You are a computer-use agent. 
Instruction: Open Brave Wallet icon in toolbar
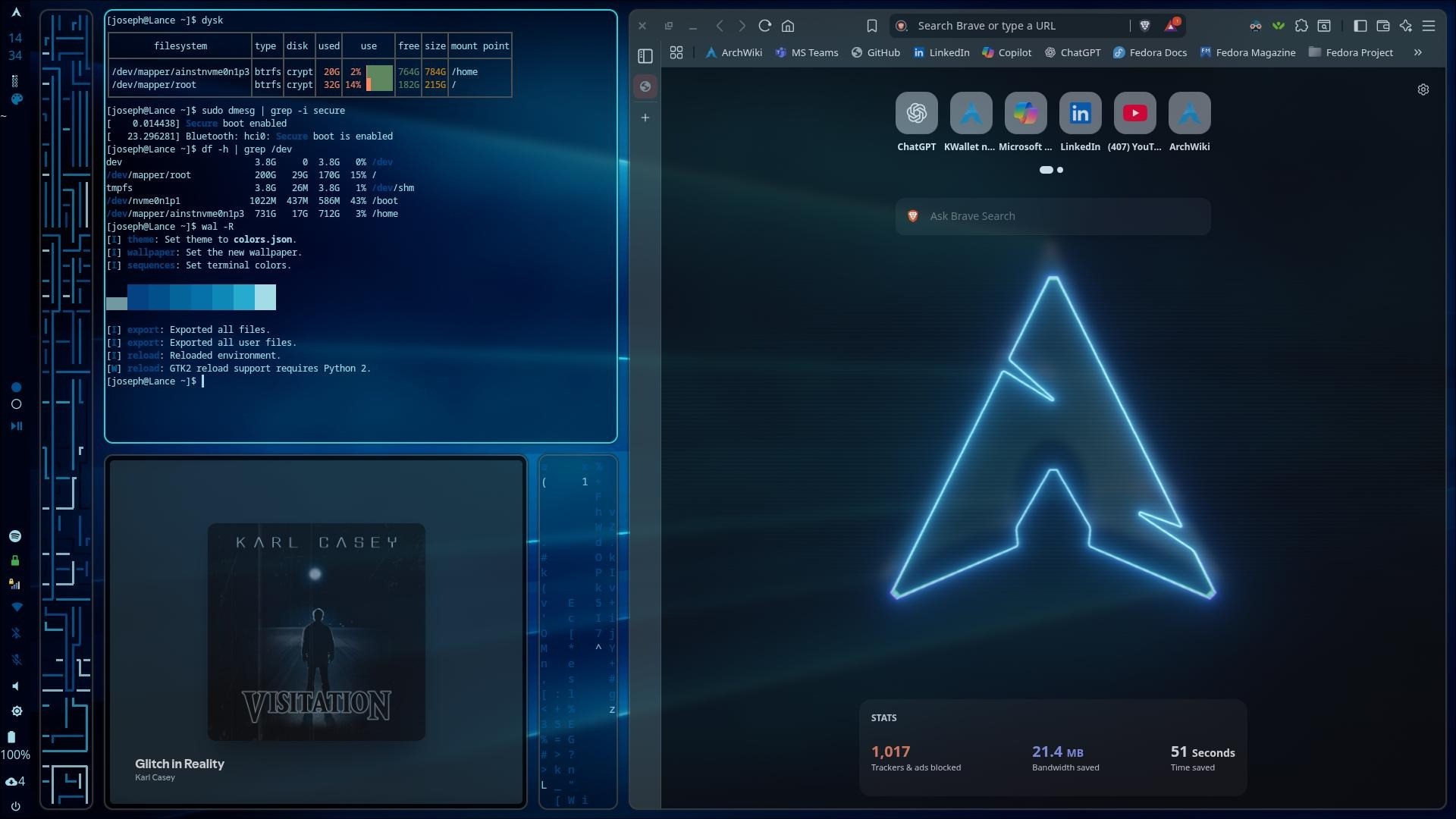(x=1383, y=26)
